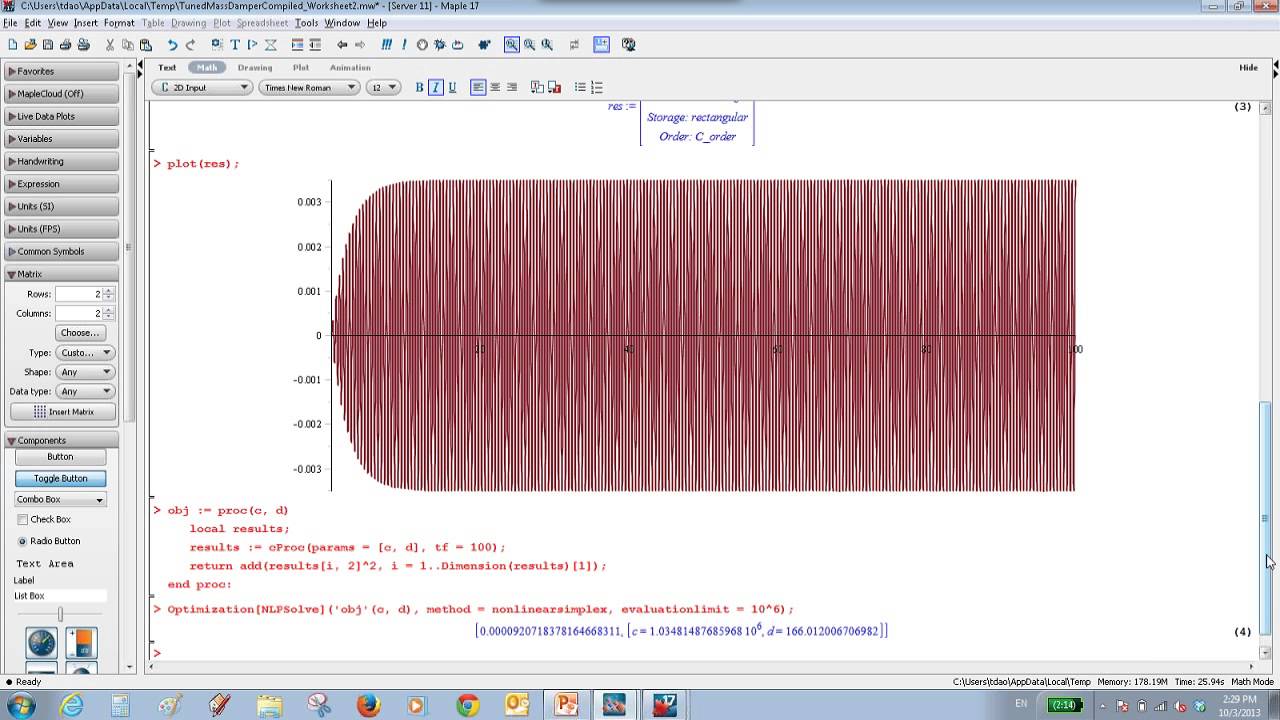This screenshot has width=1280, height=720.
Task: Open the font size 12 dropdown
Action: pos(383,87)
